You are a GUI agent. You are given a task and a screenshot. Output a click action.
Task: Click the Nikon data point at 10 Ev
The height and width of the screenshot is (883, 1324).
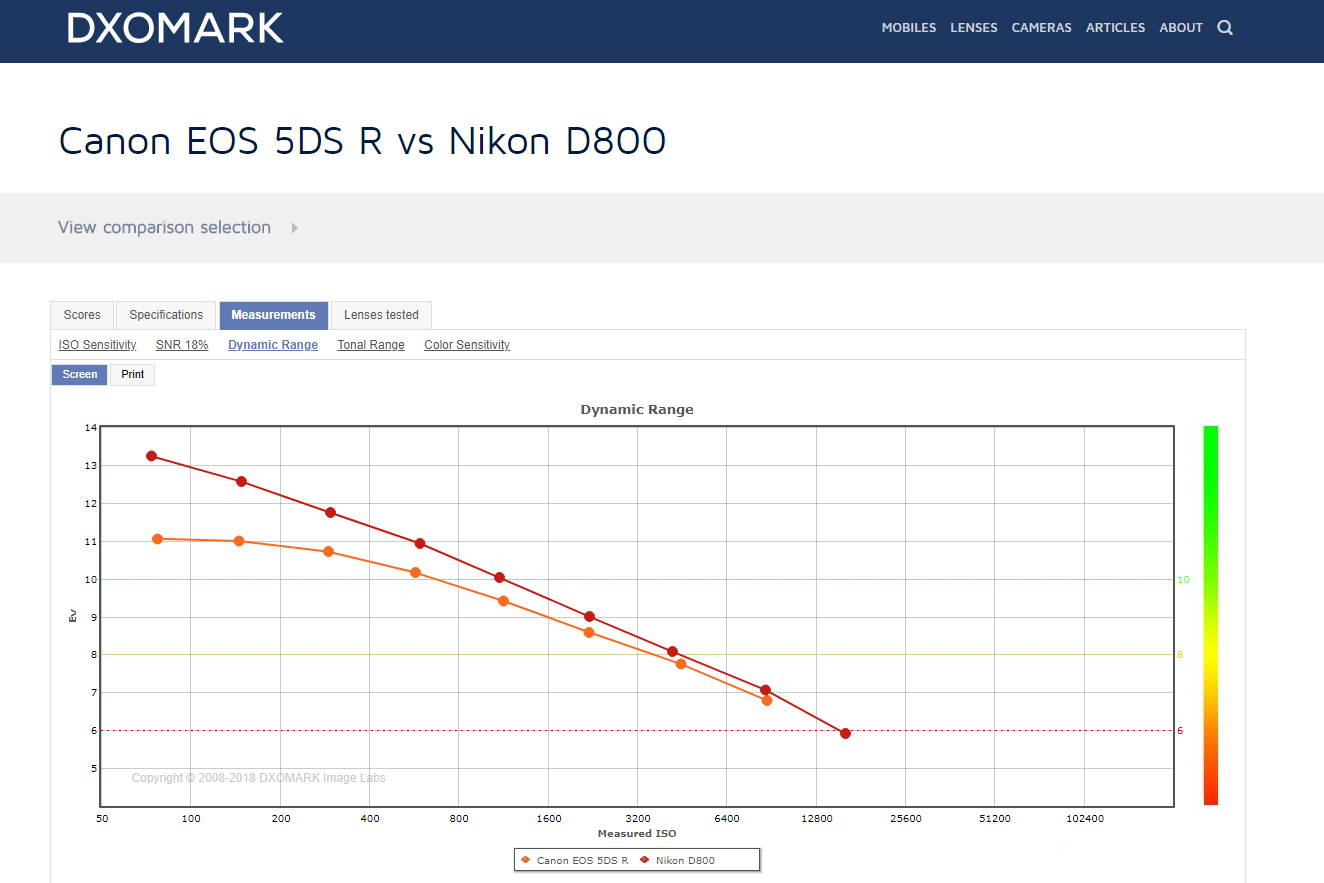pyautogui.click(x=499, y=578)
